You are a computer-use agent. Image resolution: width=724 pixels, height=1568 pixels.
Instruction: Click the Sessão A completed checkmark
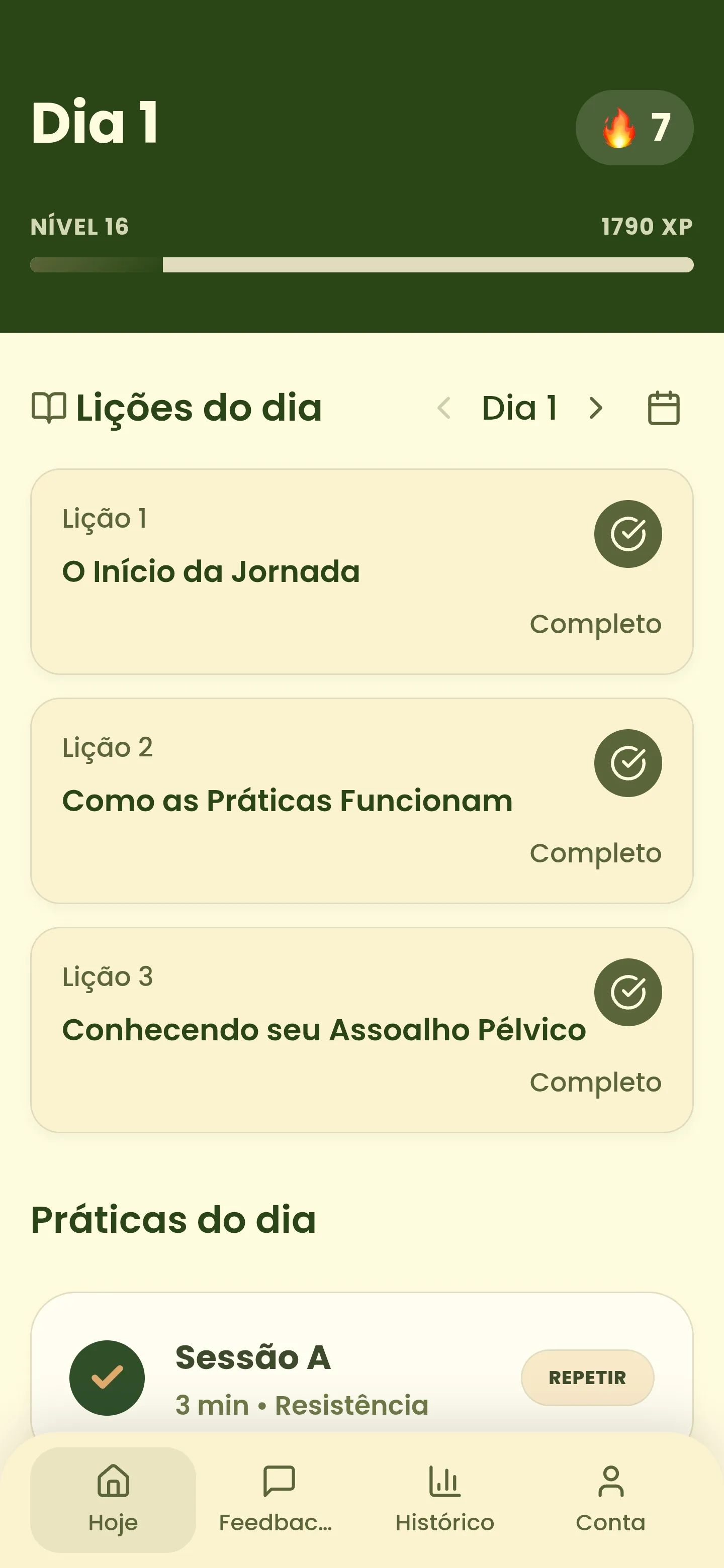tap(107, 1378)
